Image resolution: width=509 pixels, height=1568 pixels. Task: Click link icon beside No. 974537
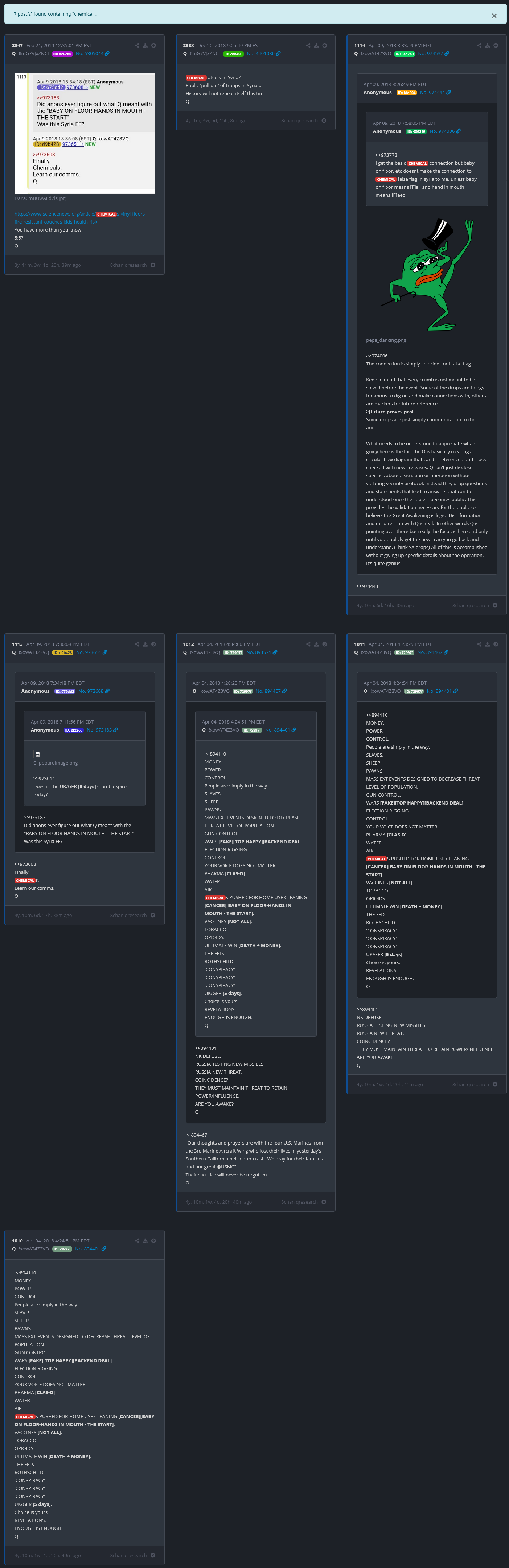pos(447,54)
